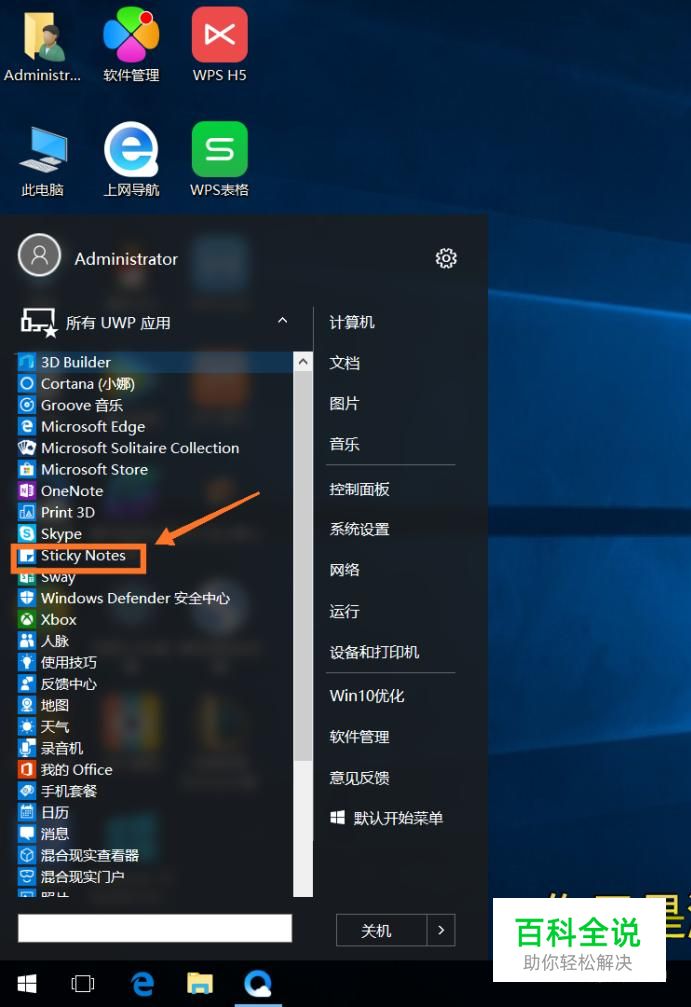
Task: Launch 录音机 app
Action: (154, 748)
